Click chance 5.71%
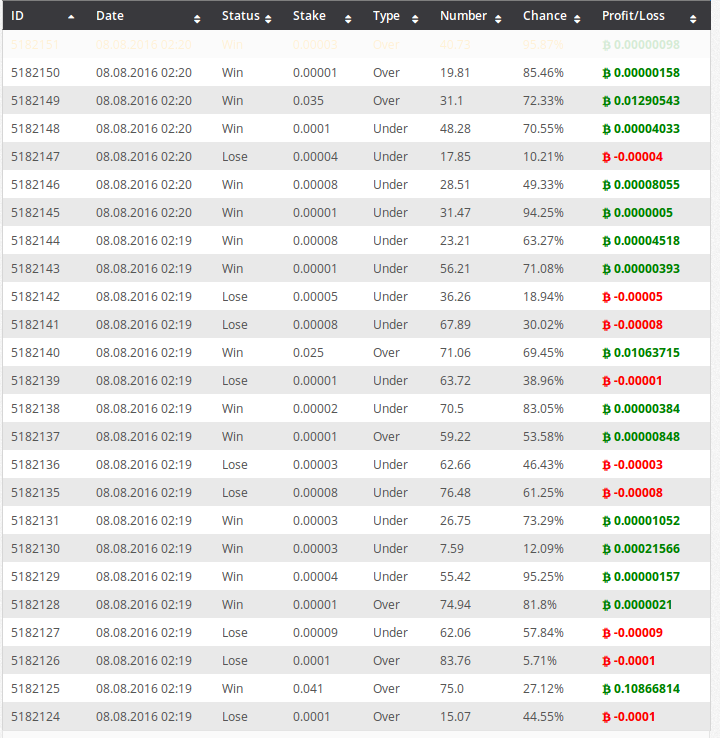 click(x=540, y=661)
